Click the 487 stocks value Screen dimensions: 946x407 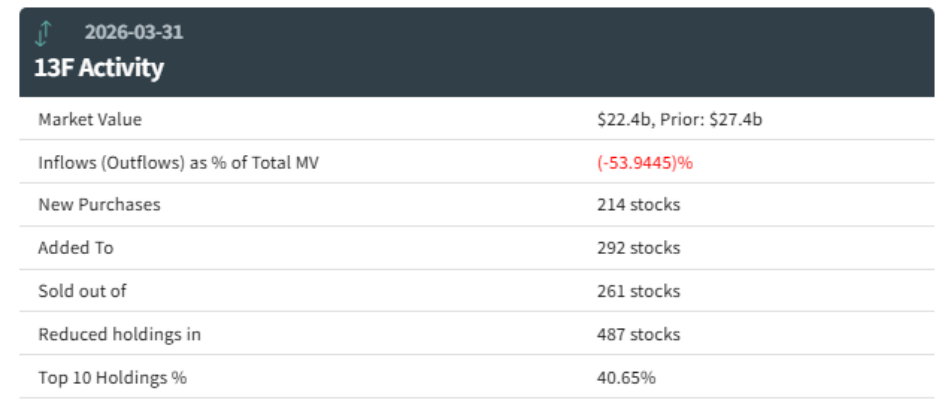(638, 334)
